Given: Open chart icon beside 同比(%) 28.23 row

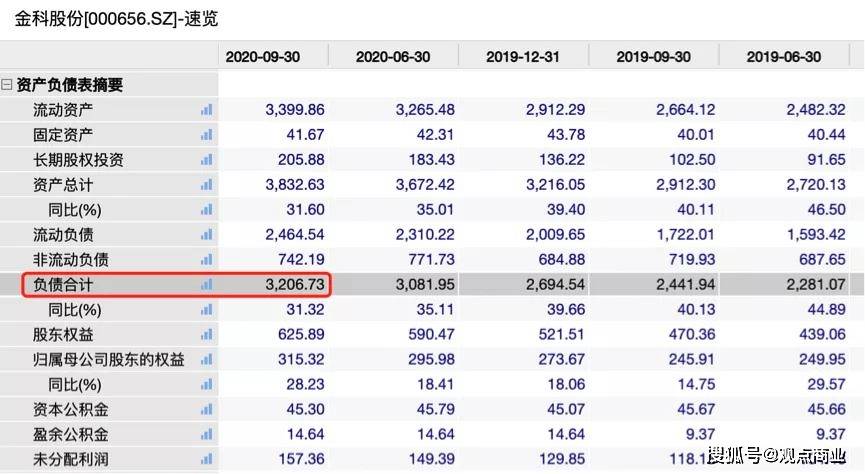Looking at the screenshot, I should click(206, 385).
